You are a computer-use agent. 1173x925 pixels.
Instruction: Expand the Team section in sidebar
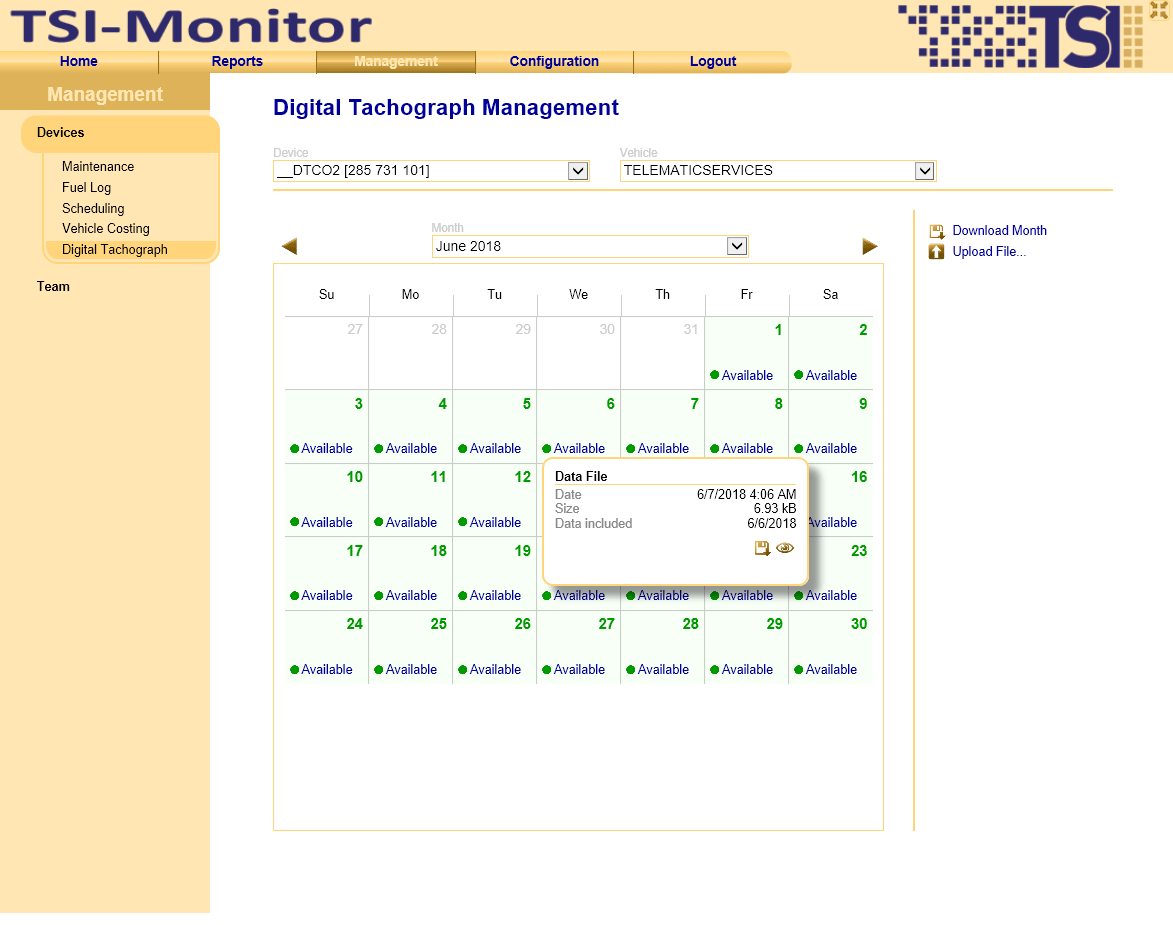[53, 287]
